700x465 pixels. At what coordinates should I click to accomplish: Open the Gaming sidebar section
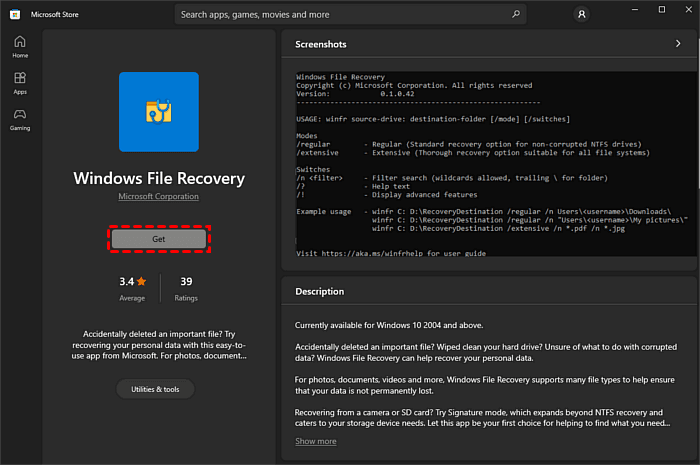[x=20, y=119]
